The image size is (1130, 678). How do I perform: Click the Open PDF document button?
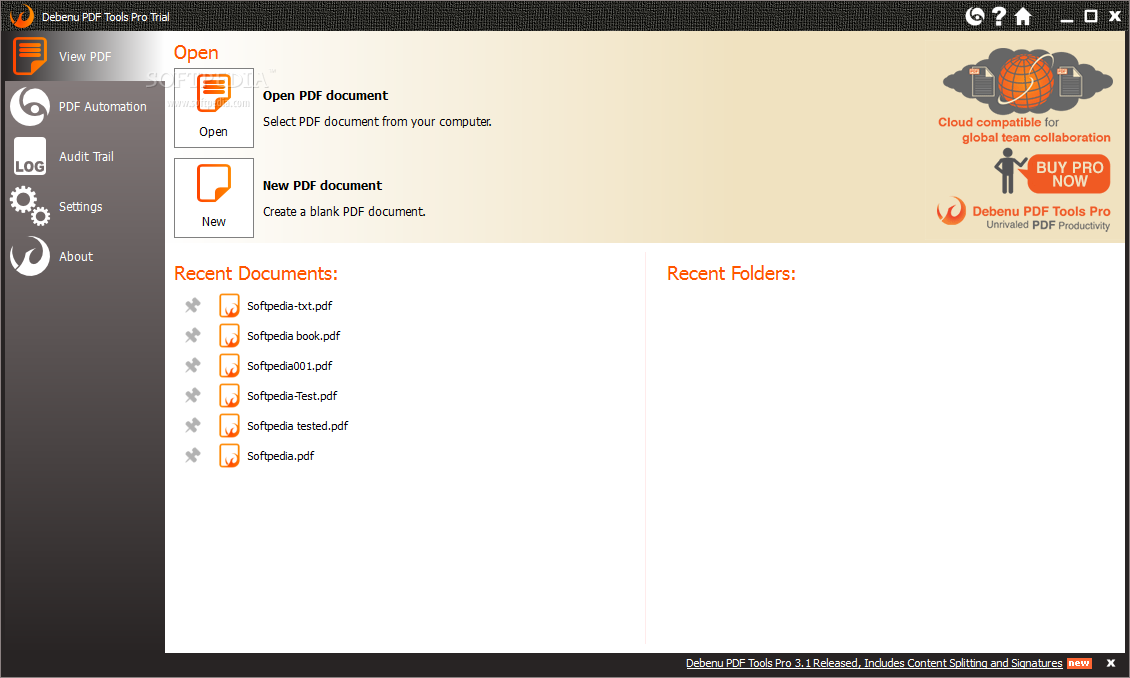point(214,108)
